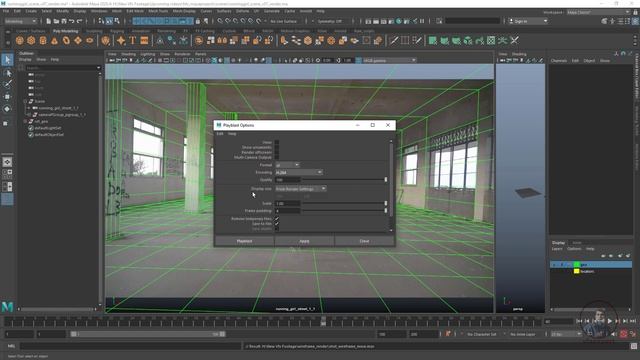Expand the running_girl_street_1_1 outliner node

point(29,108)
